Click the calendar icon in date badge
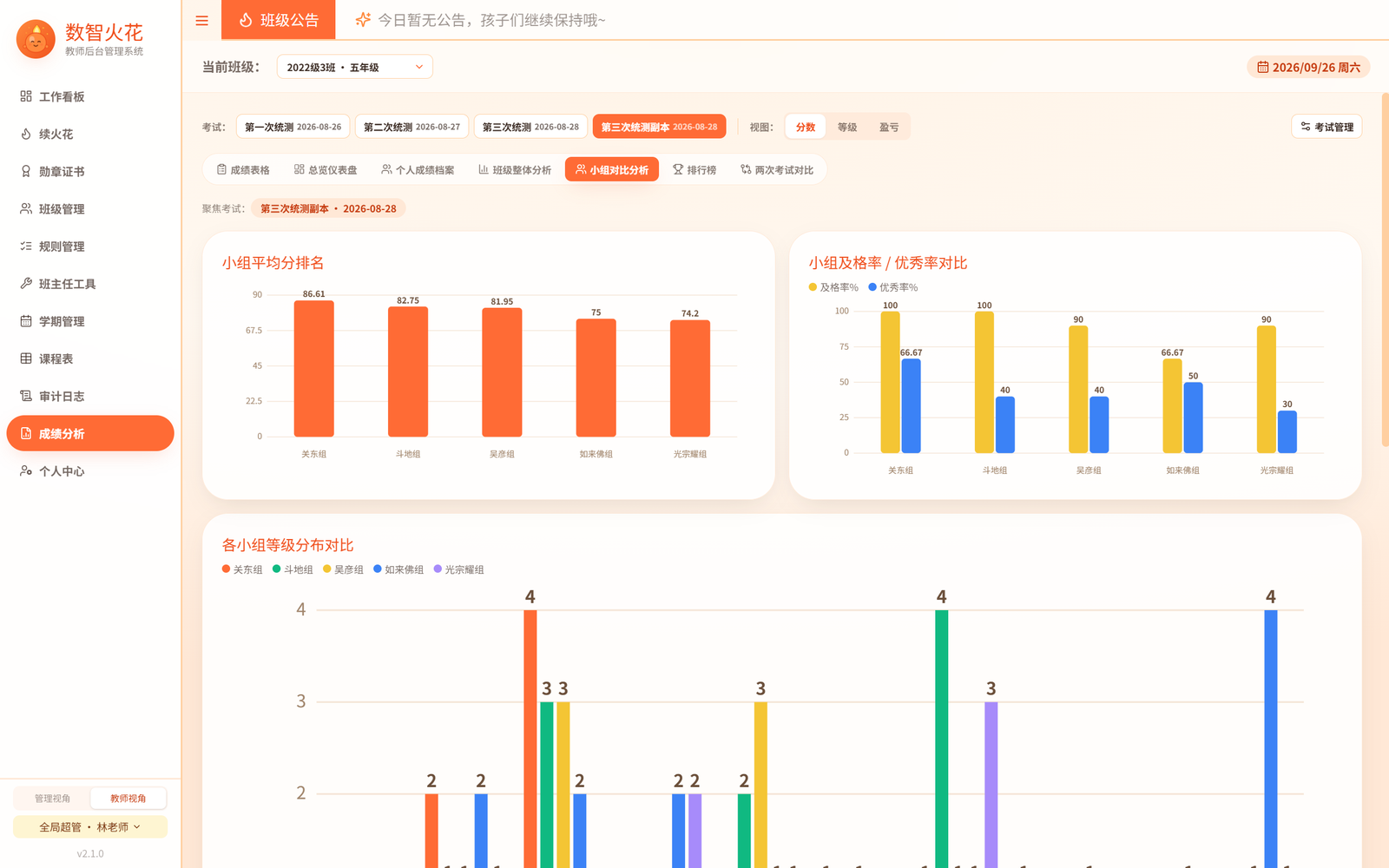Screen dimensions: 1389x868 click(x=1263, y=67)
